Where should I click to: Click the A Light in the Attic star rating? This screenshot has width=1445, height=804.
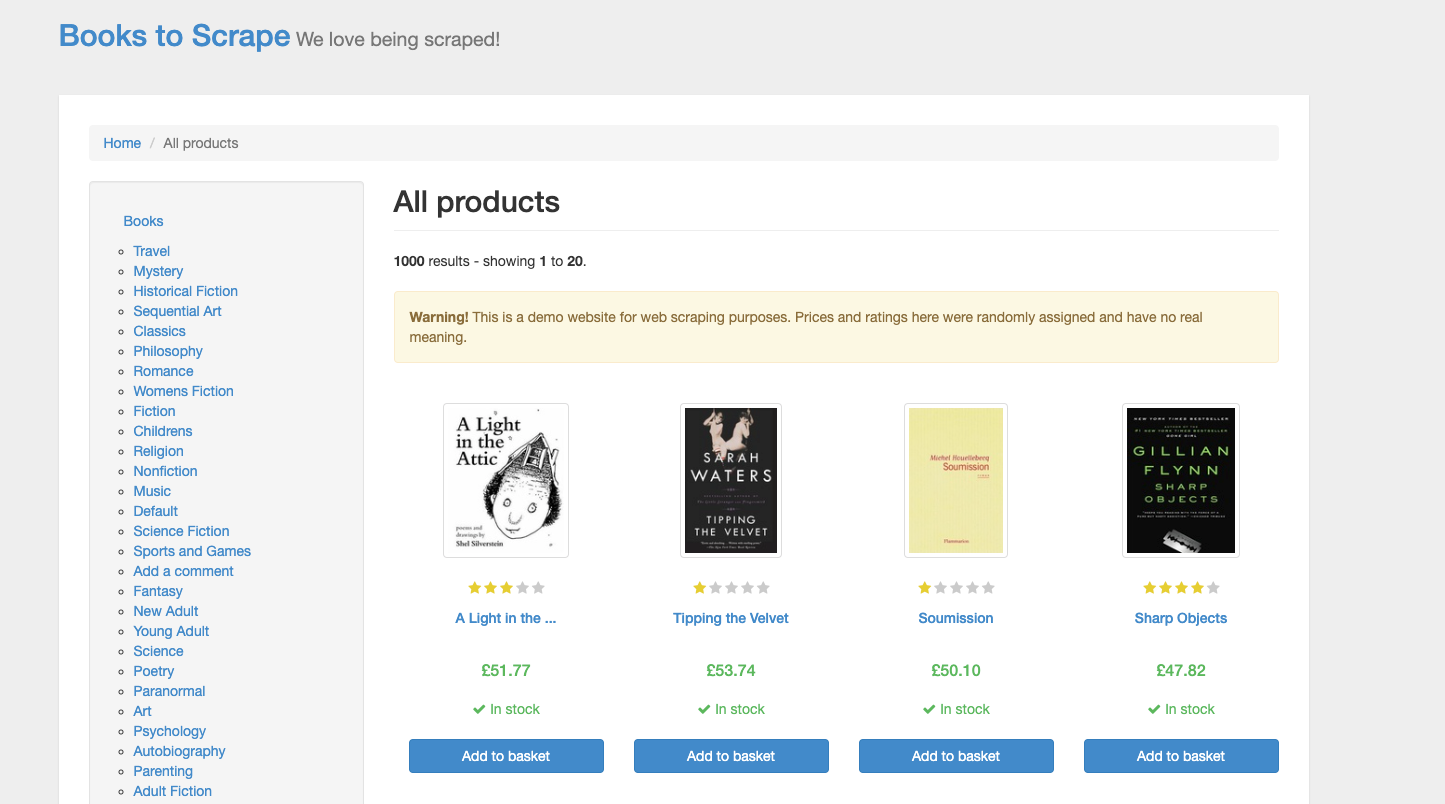[506, 588]
